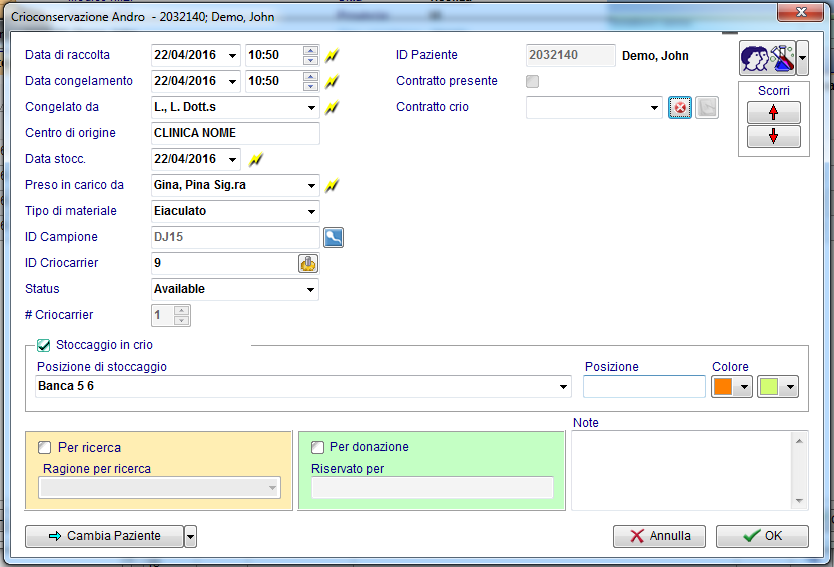
Task: Click lightning icon beside Preso in carico da
Action: (x=332, y=186)
